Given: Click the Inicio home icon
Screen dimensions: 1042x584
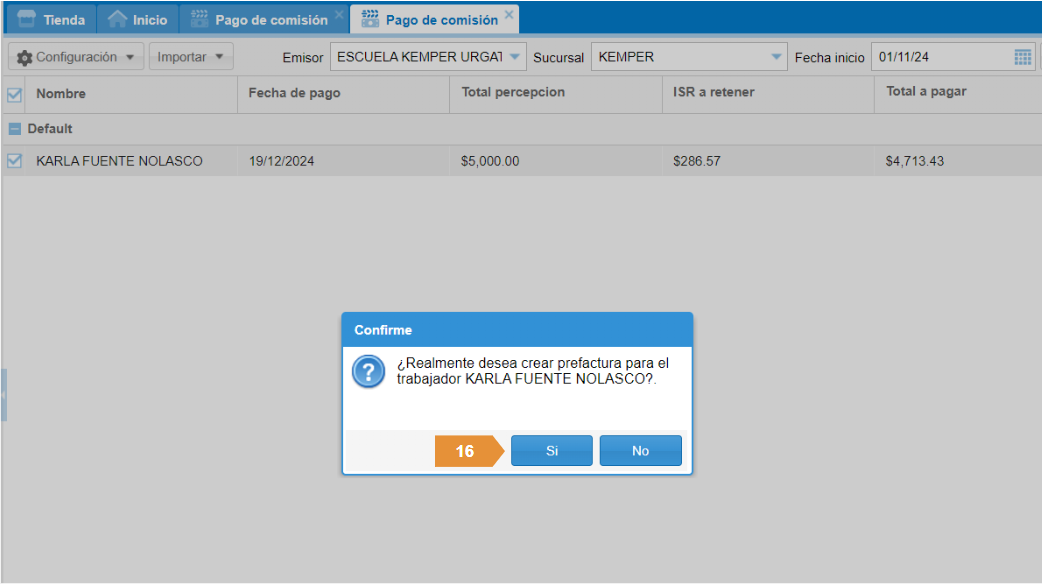Looking at the screenshot, I should 117,19.
